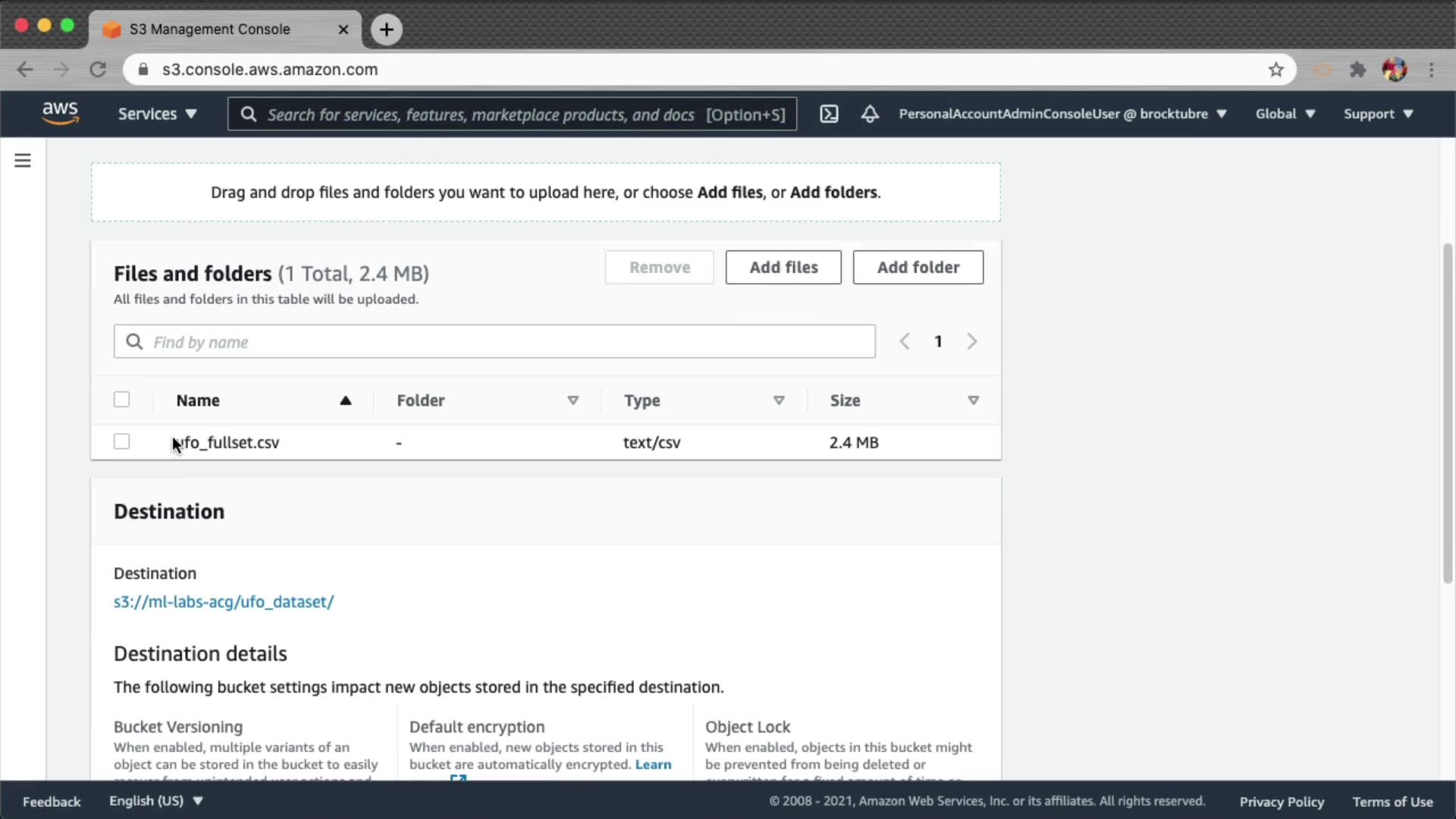Screen dimensions: 1456x819
Task: Click the AWS logo home icon
Action: [60, 113]
